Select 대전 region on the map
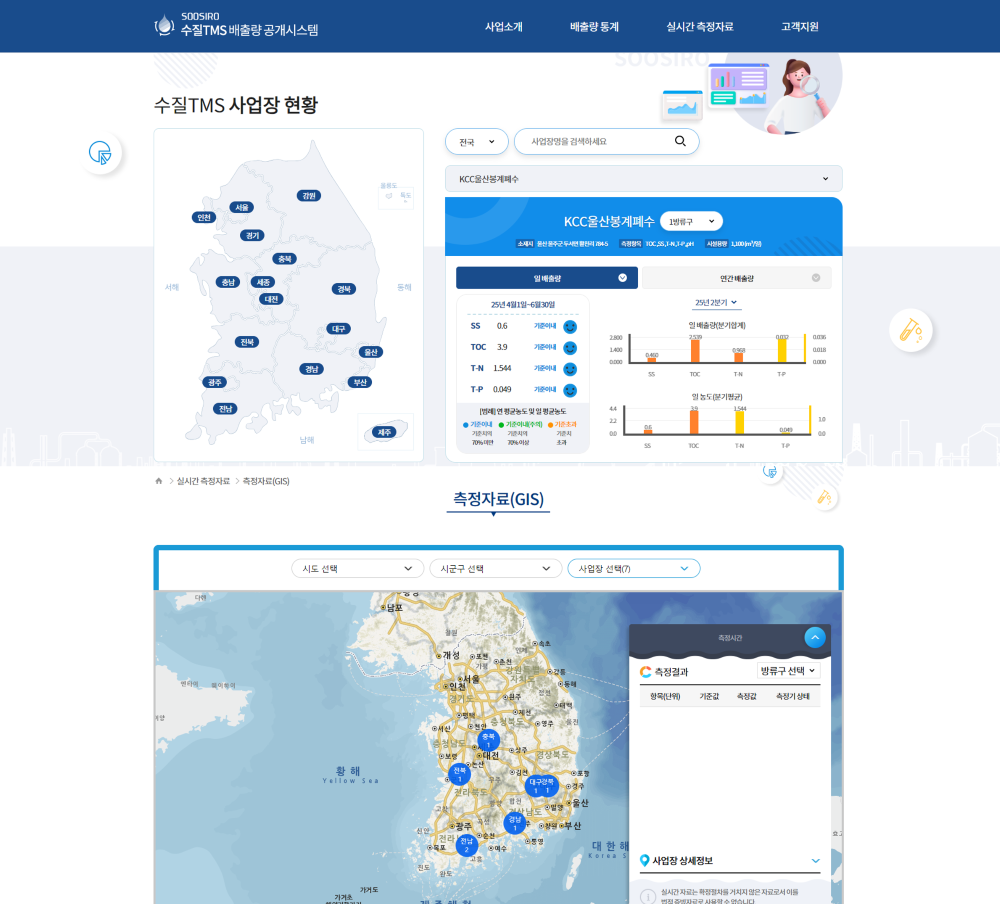The image size is (1000, 904). pyautogui.click(x=271, y=299)
